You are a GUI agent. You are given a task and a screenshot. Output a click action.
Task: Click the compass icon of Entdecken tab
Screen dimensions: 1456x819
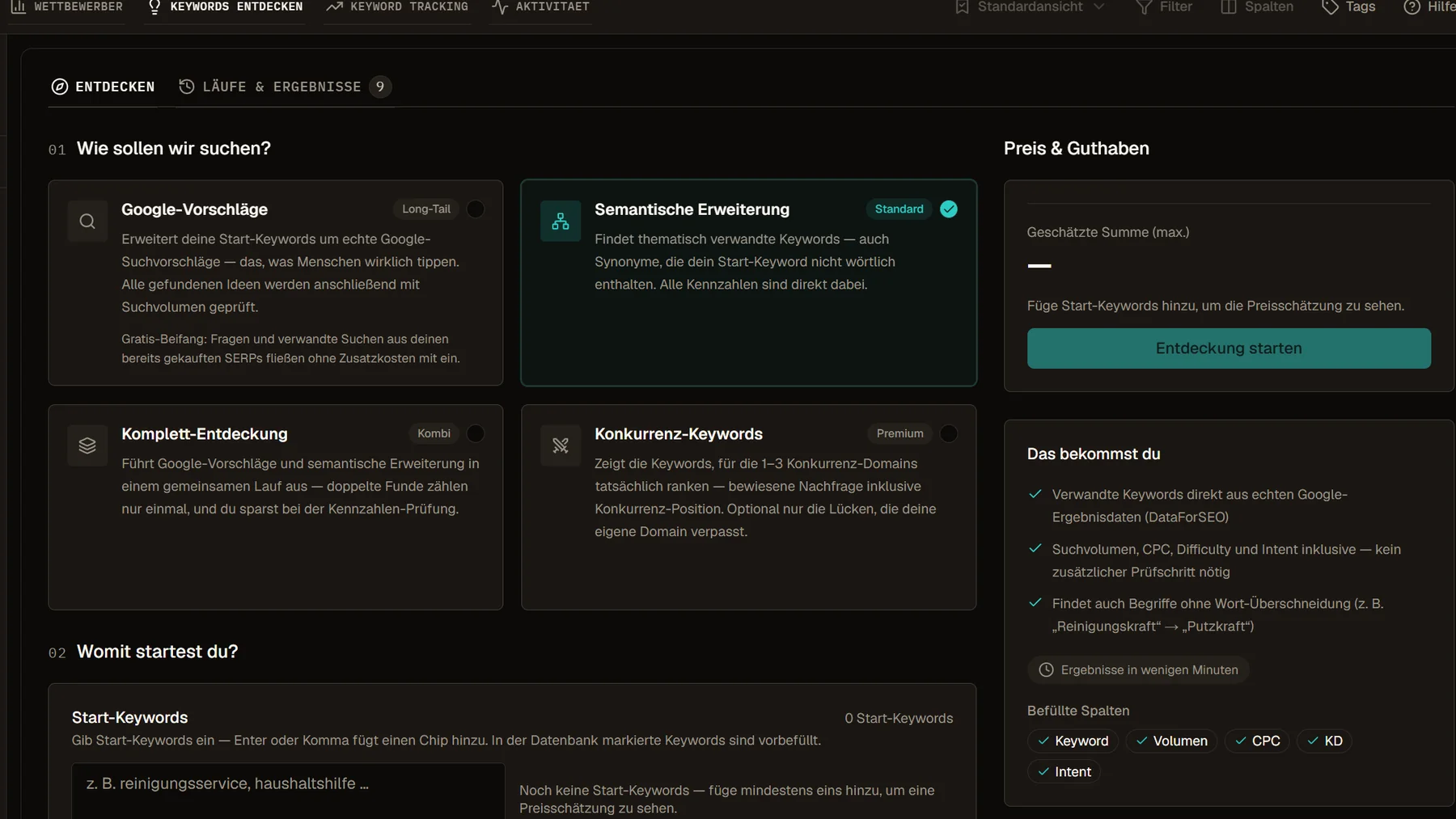tap(60, 87)
